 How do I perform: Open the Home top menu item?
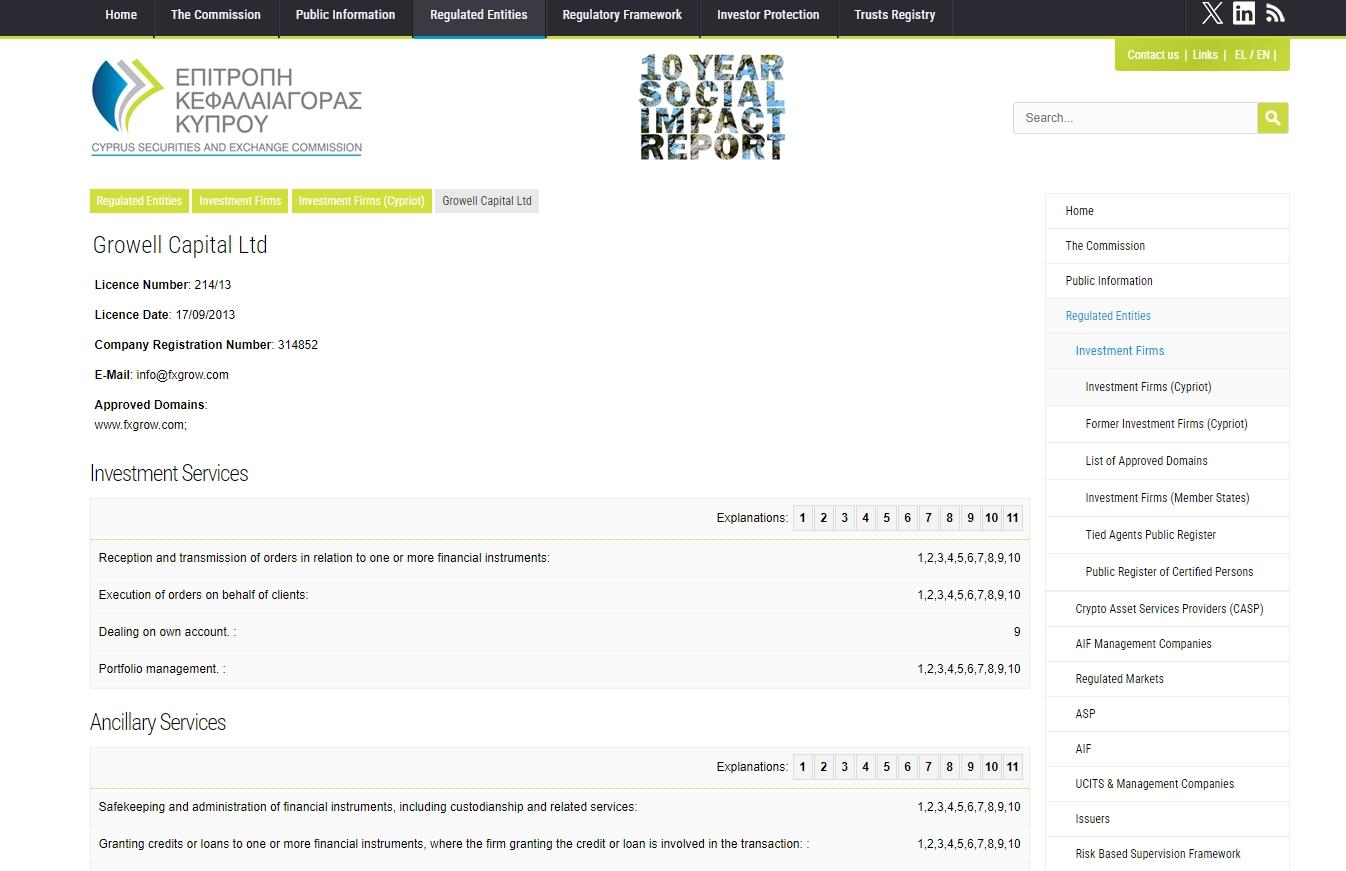click(121, 15)
